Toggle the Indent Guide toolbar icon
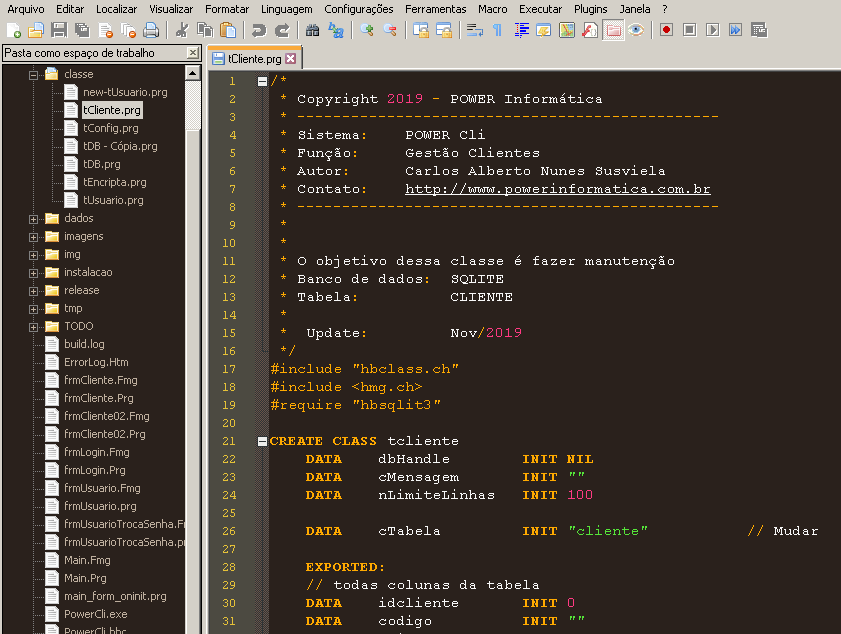This screenshot has width=841, height=634. pyautogui.click(x=521, y=30)
